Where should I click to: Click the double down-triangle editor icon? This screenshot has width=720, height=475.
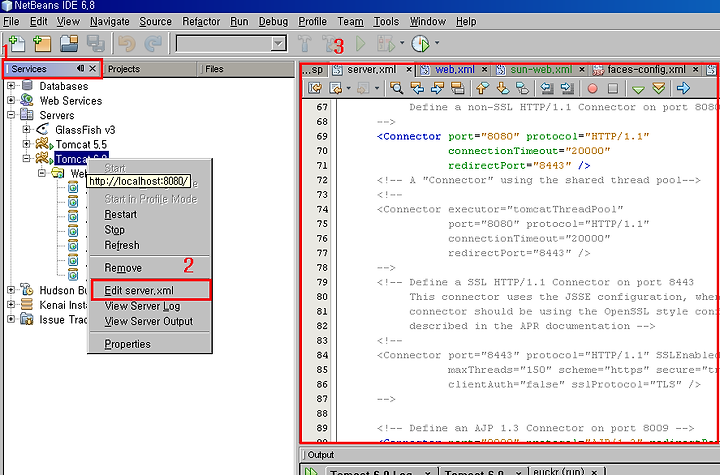[x=658, y=88]
